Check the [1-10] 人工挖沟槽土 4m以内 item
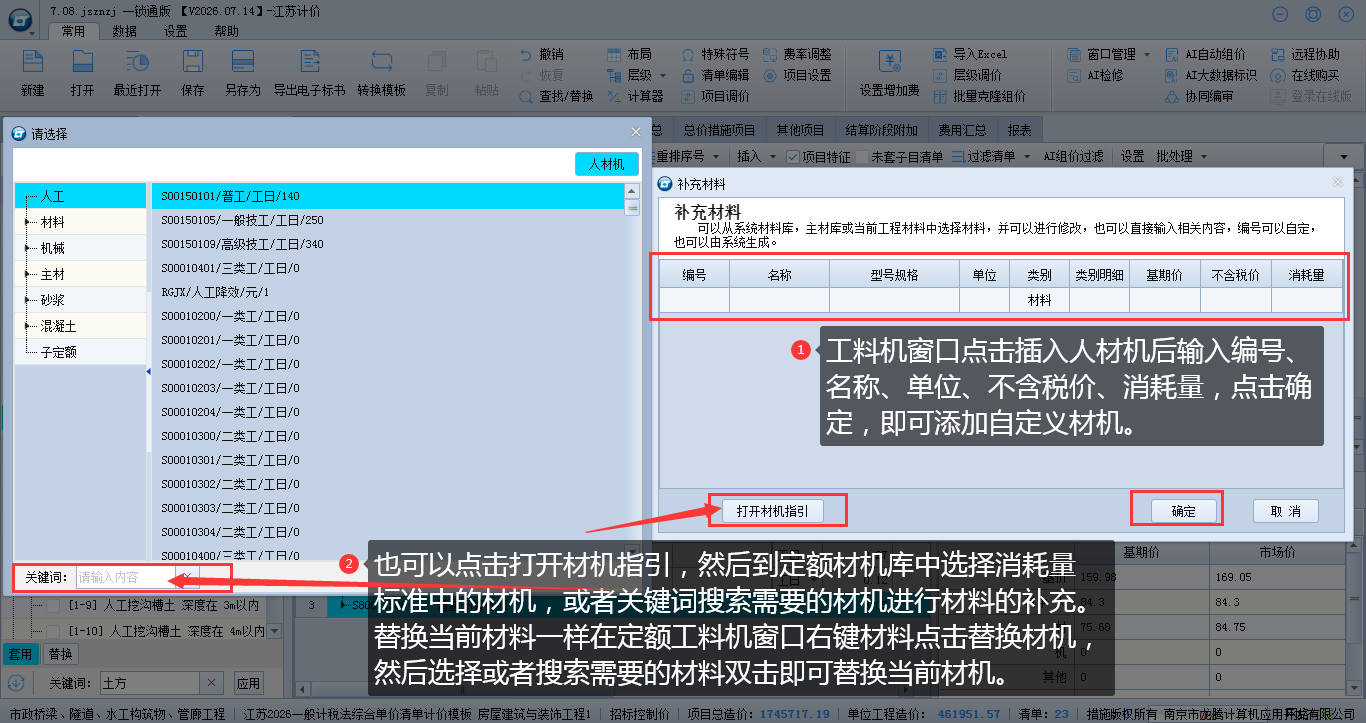The image size is (1366, 723). 55,632
